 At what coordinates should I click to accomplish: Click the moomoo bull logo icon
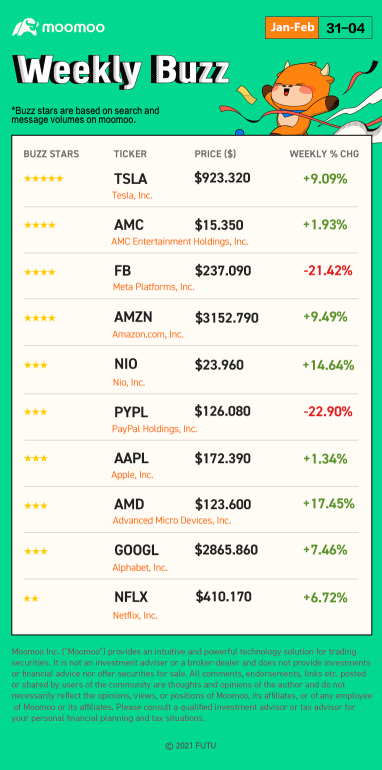[25, 28]
